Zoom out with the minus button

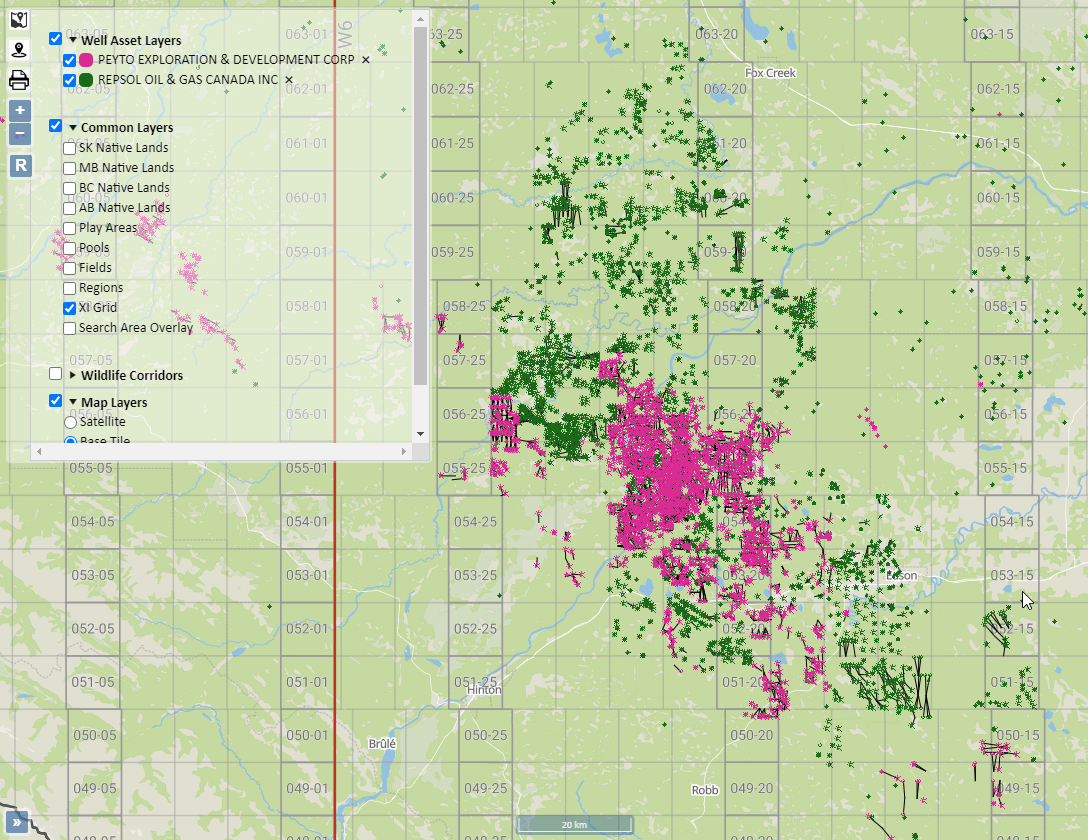click(x=20, y=134)
